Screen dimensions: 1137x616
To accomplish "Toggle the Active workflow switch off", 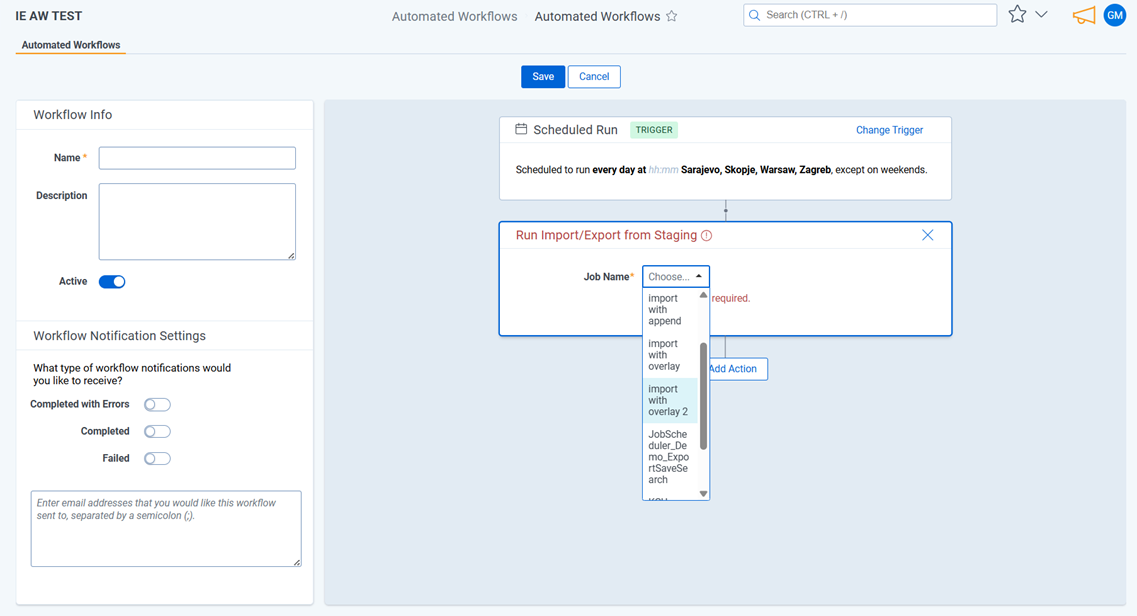I will coord(112,282).
